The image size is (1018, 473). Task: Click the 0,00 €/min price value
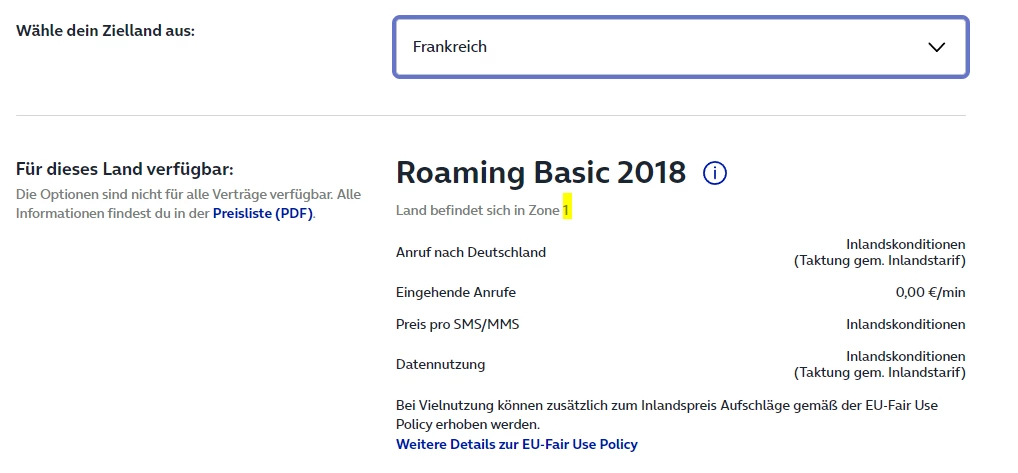pyautogui.click(x=930, y=292)
